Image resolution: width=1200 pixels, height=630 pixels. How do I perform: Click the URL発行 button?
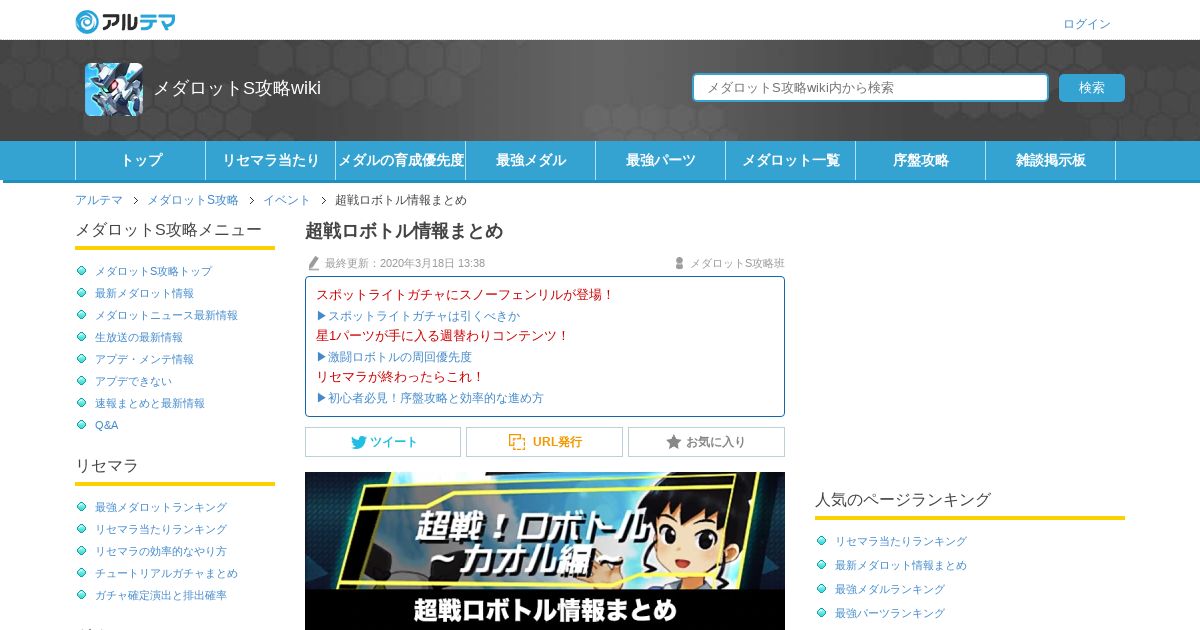pyautogui.click(x=544, y=442)
